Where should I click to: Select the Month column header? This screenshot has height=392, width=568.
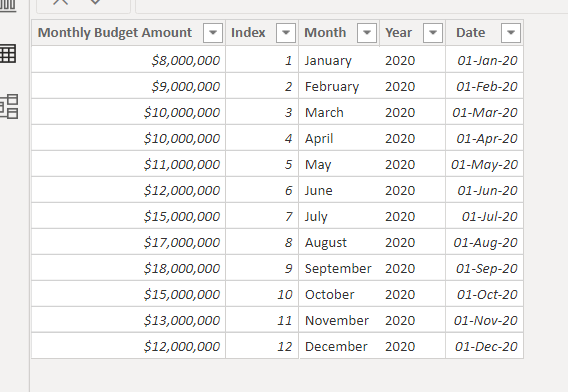click(x=339, y=33)
